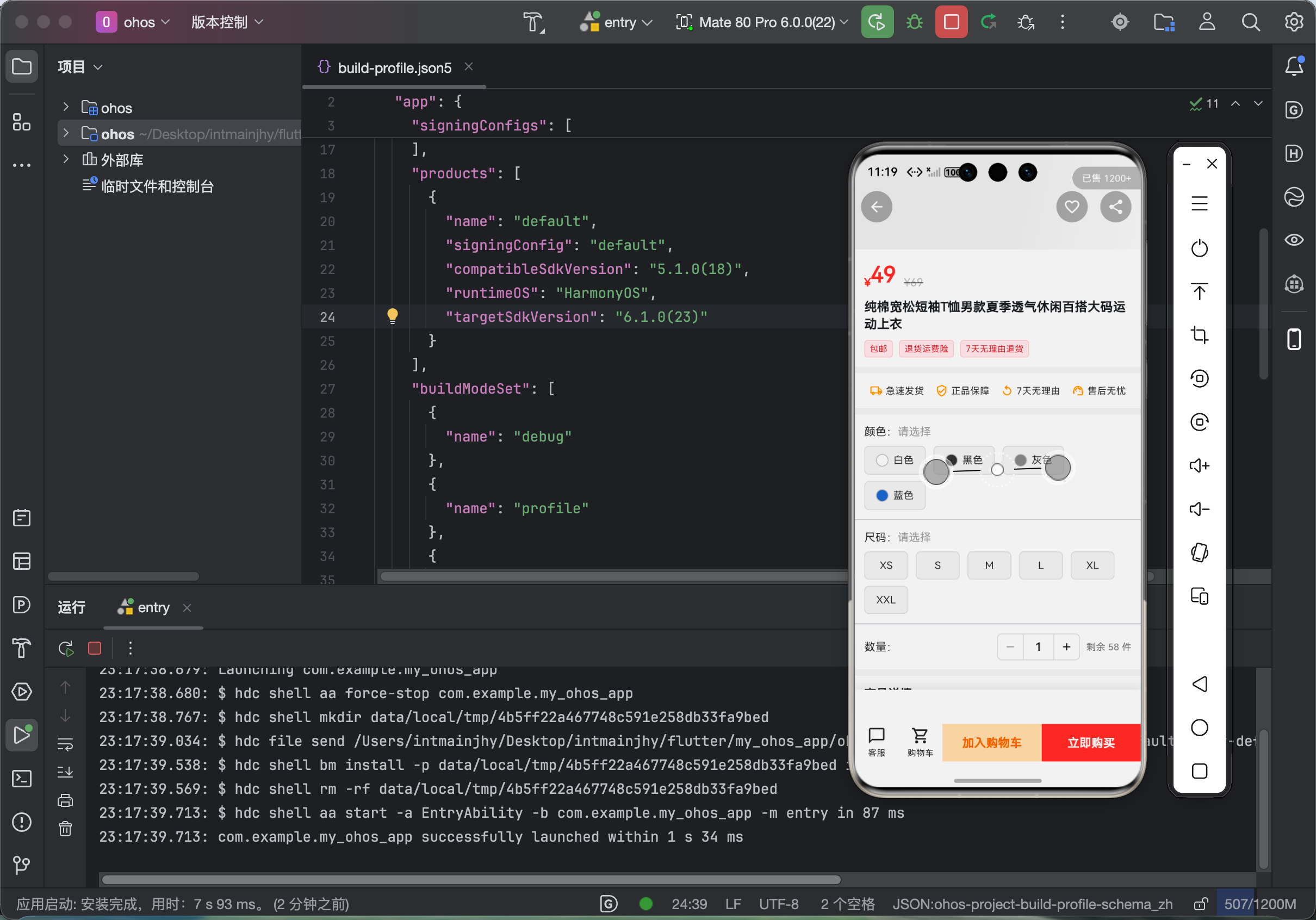Click the red Stop button in top toolbar

[x=951, y=22]
